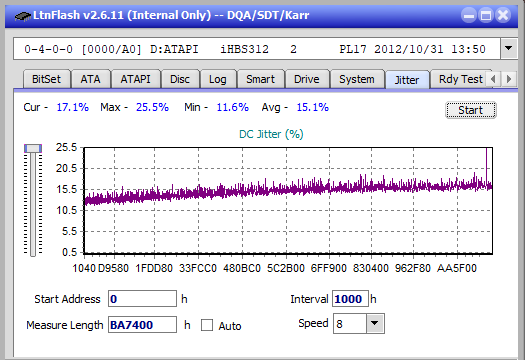Open the drive selection dropdown arrow
The image size is (525, 360).
tap(509, 49)
